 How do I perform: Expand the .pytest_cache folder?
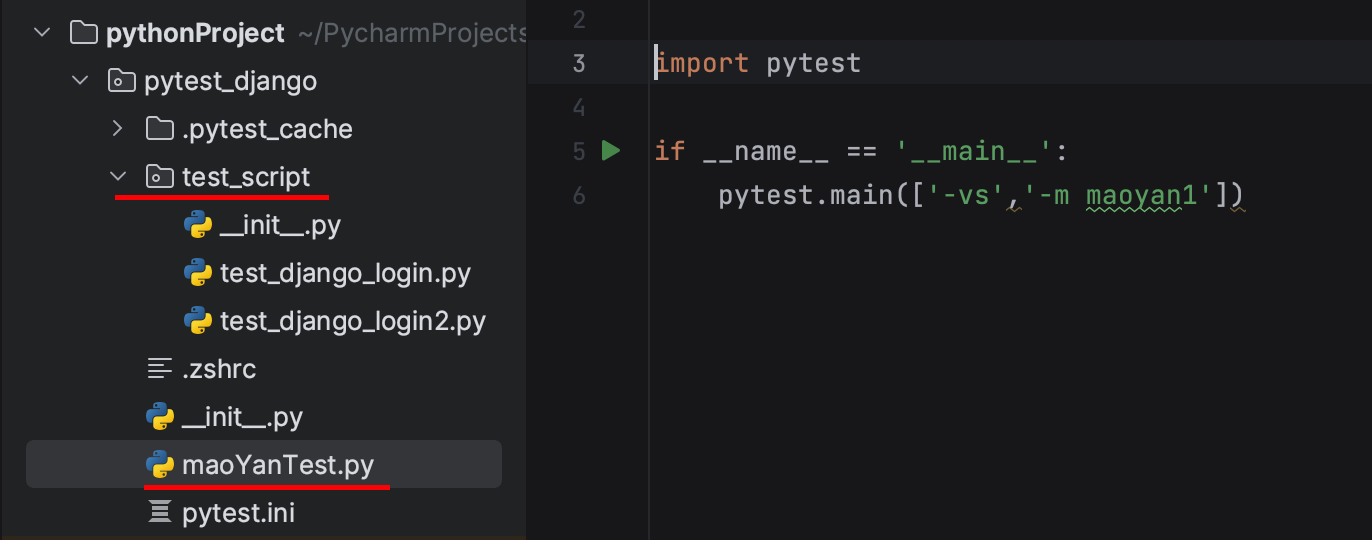point(118,129)
